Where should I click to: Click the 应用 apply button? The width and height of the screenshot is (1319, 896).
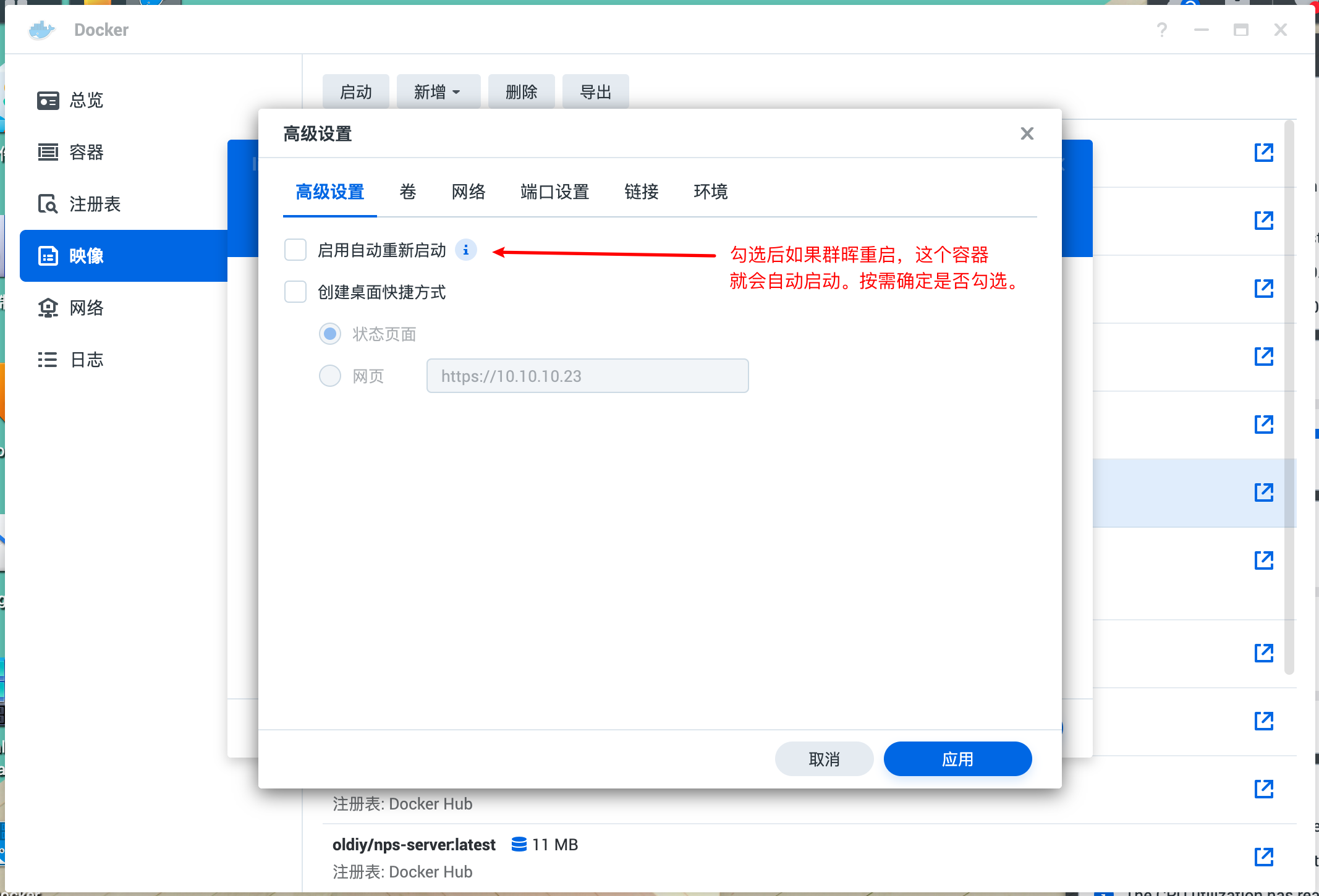pyautogui.click(x=958, y=759)
